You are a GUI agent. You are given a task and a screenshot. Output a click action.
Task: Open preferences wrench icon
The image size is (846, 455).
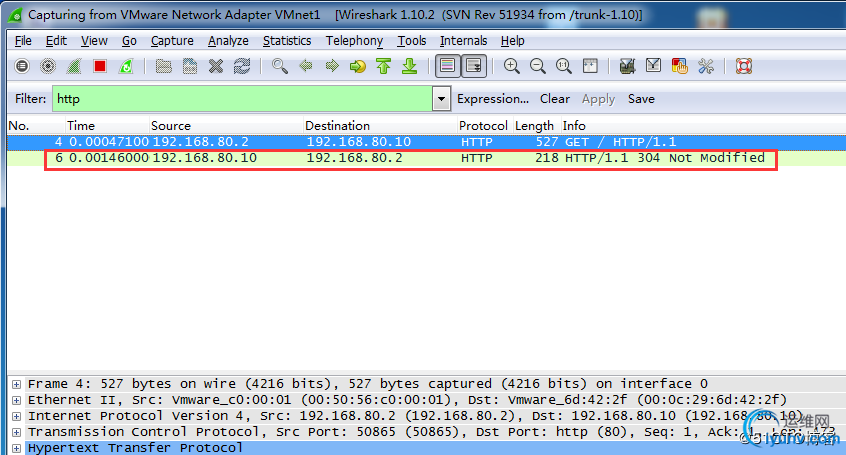coord(706,66)
